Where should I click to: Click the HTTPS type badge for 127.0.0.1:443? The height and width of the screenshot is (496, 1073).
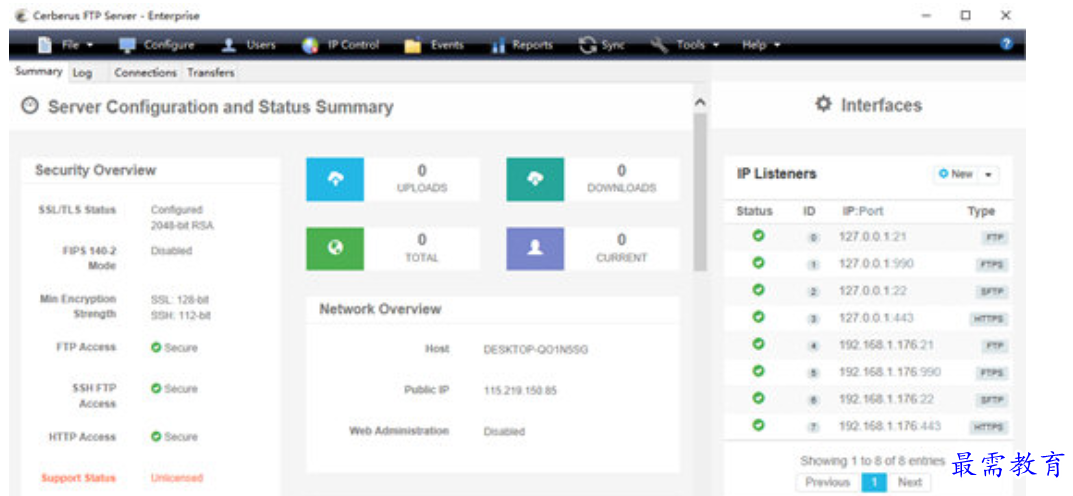point(988,319)
